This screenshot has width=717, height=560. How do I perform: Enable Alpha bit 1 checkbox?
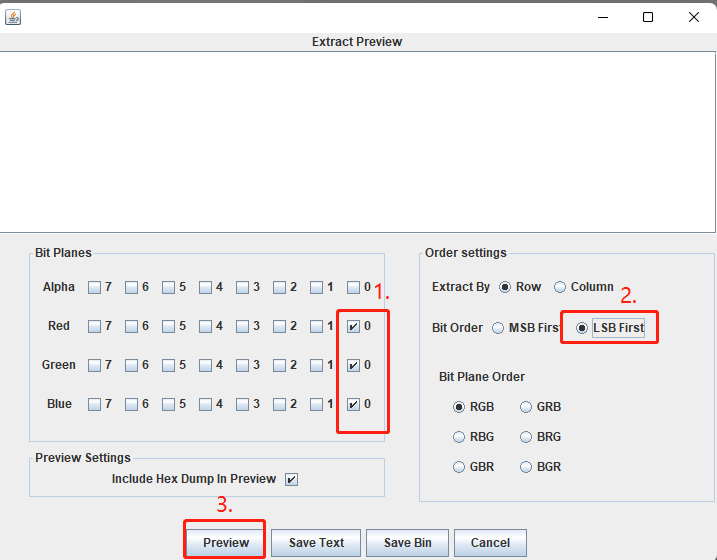pos(316,288)
